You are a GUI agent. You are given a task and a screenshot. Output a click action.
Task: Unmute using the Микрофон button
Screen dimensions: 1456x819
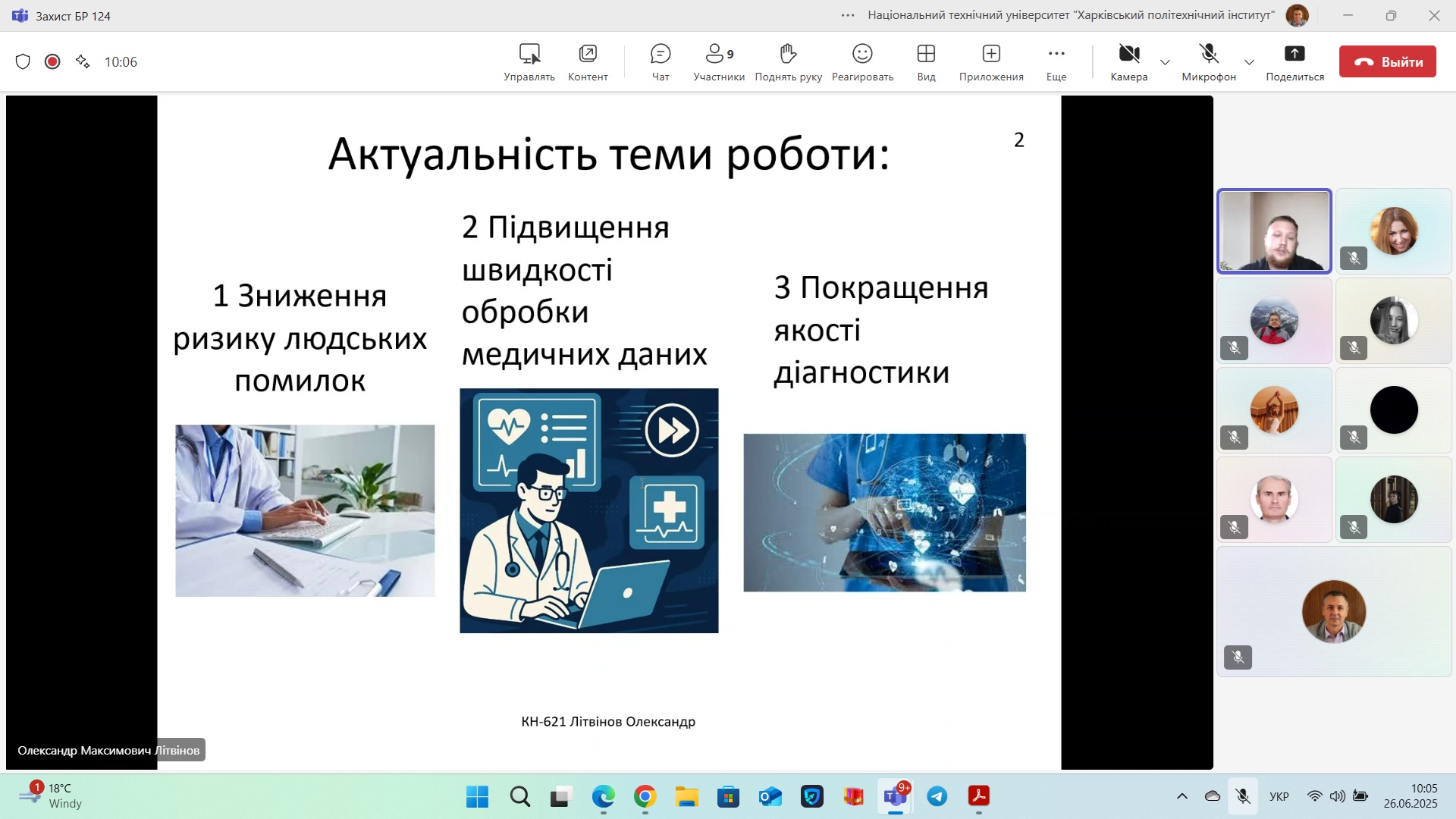tap(1209, 61)
